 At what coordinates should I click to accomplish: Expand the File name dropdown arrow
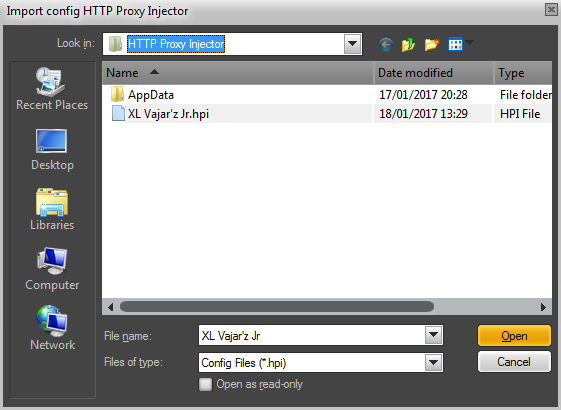(434, 335)
